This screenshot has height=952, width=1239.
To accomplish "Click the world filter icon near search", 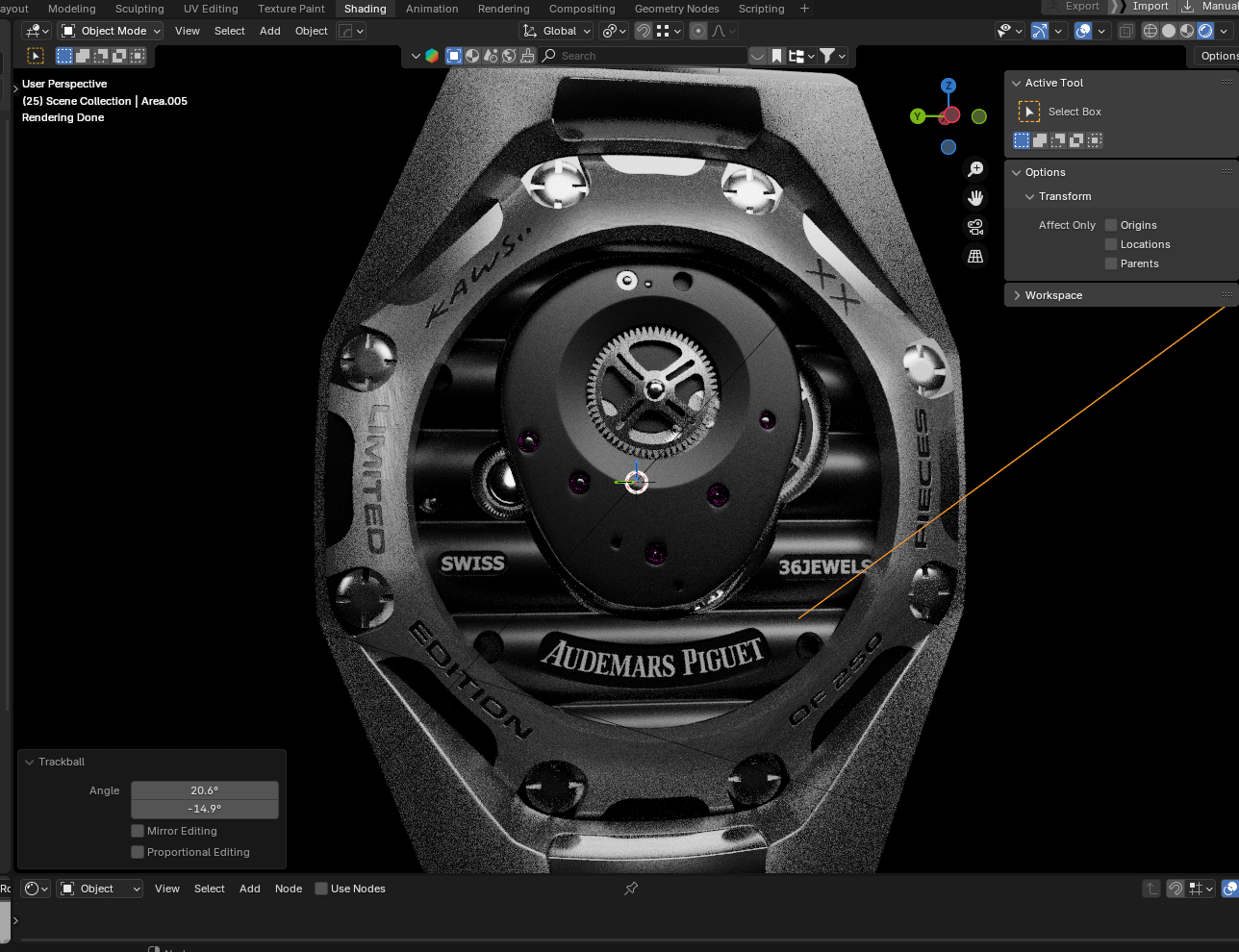I will click(x=509, y=56).
